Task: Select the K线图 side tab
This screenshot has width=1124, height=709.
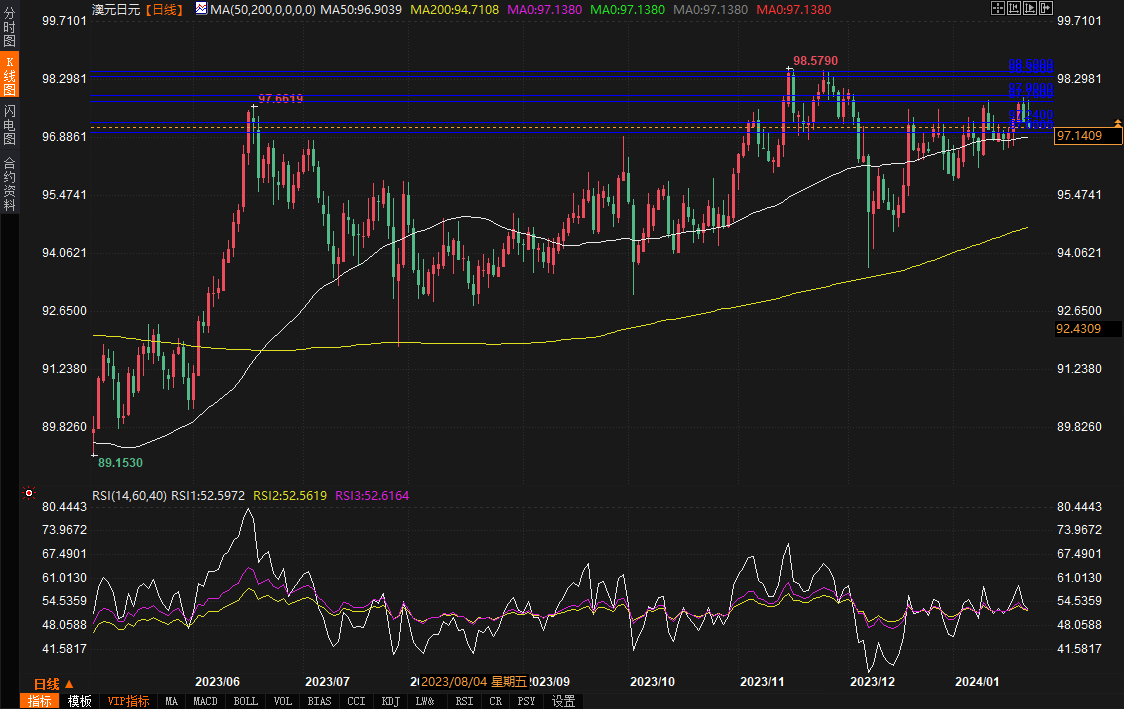Action: coord(9,75)
